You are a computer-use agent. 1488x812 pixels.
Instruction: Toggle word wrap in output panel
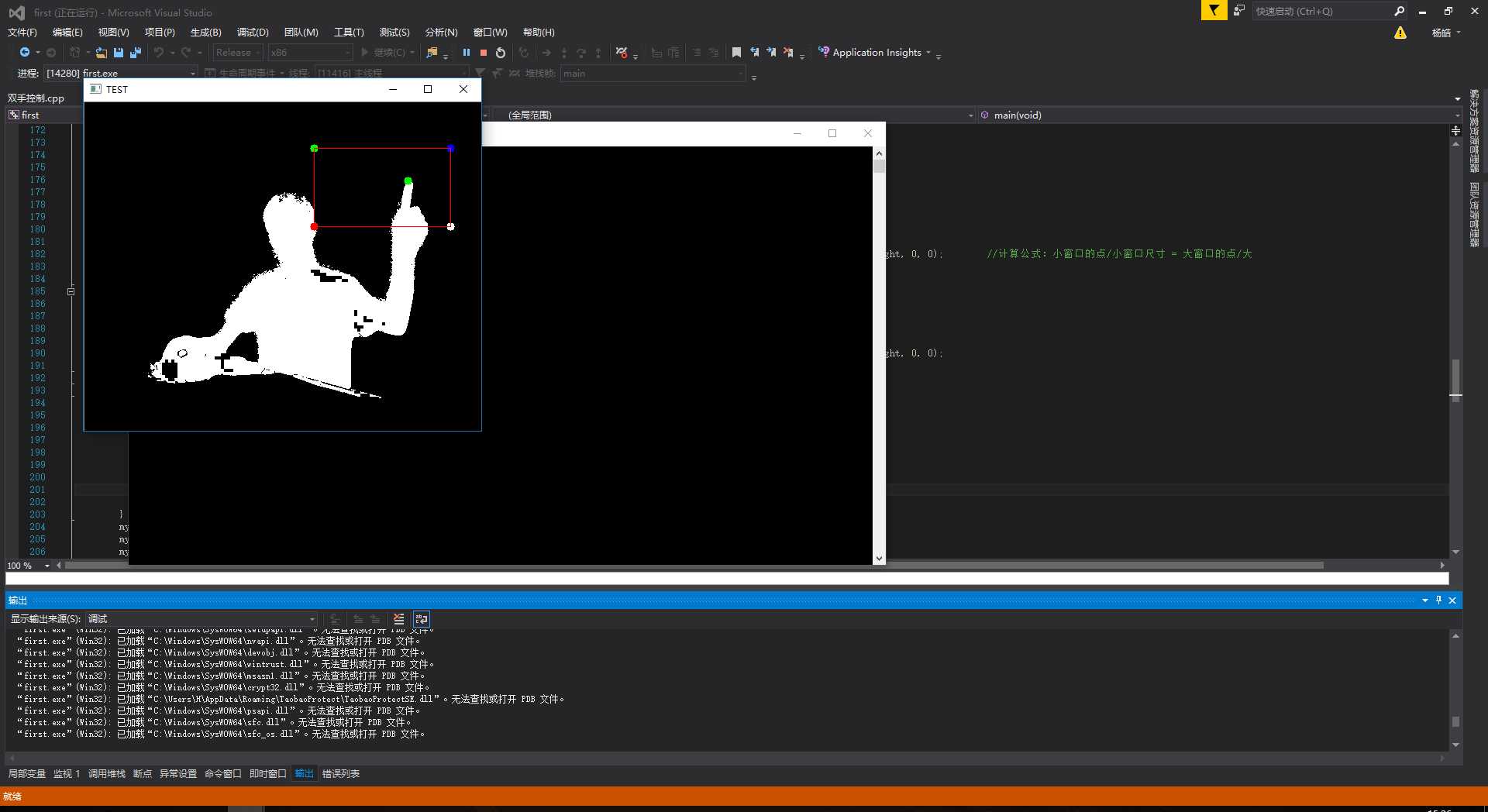pos(422,619)
